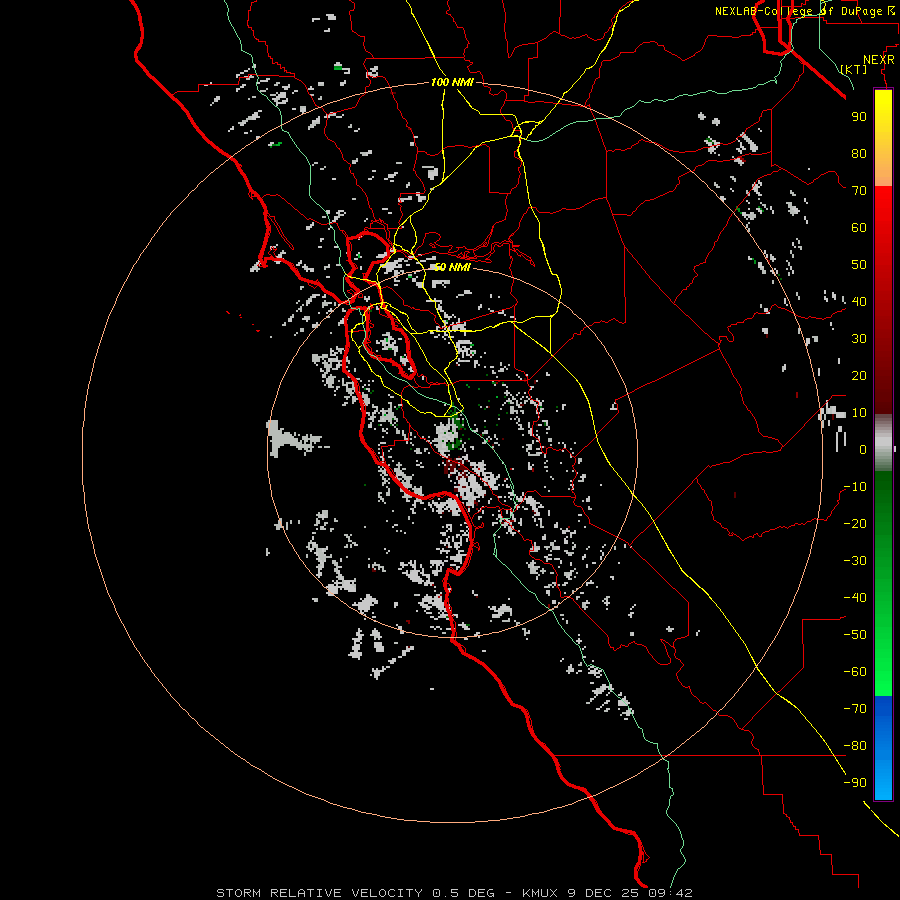Click the -10 scale label
Viewport: 900px width, 900px height.
click(x=855, y=487)
